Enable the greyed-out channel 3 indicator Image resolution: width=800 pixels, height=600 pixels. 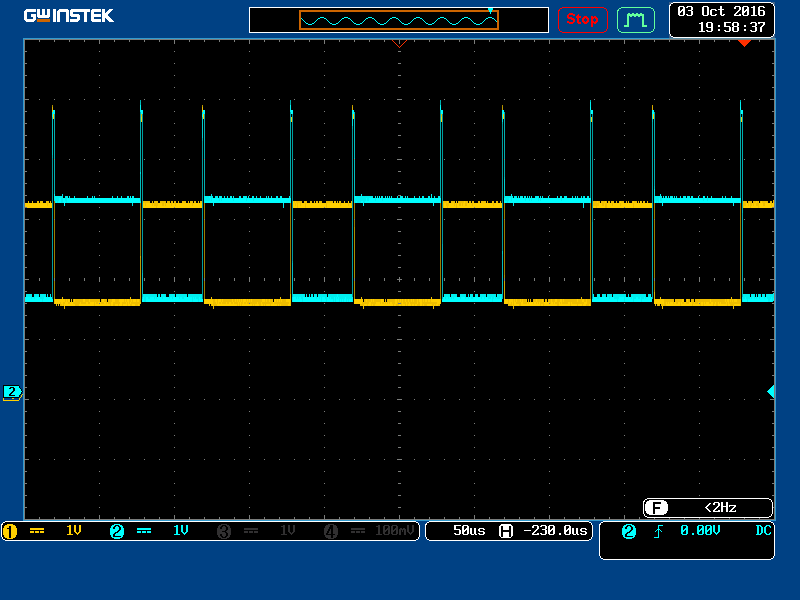click(223, 531)
